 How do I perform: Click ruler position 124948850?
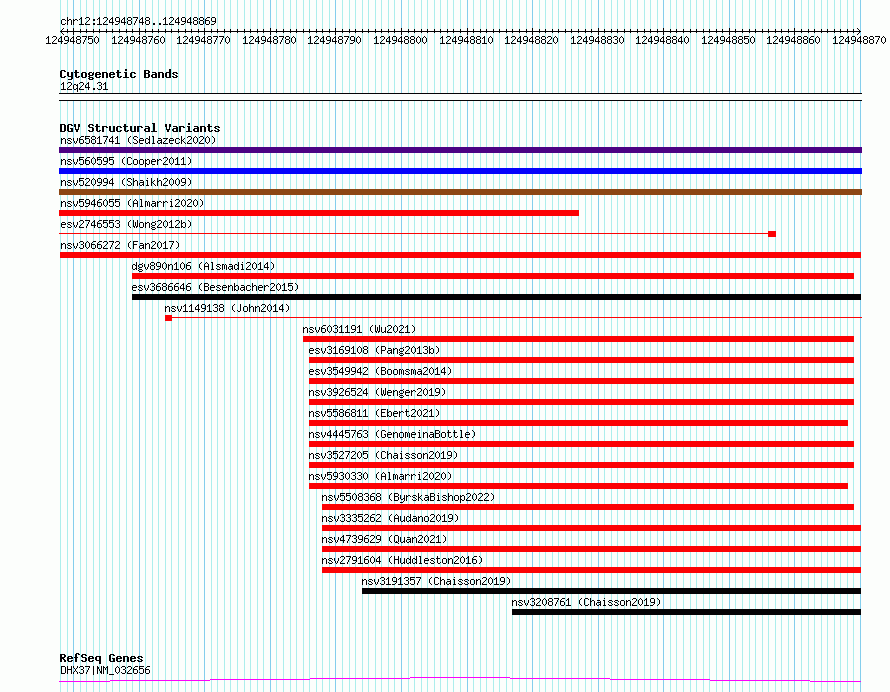click(728, 40)
